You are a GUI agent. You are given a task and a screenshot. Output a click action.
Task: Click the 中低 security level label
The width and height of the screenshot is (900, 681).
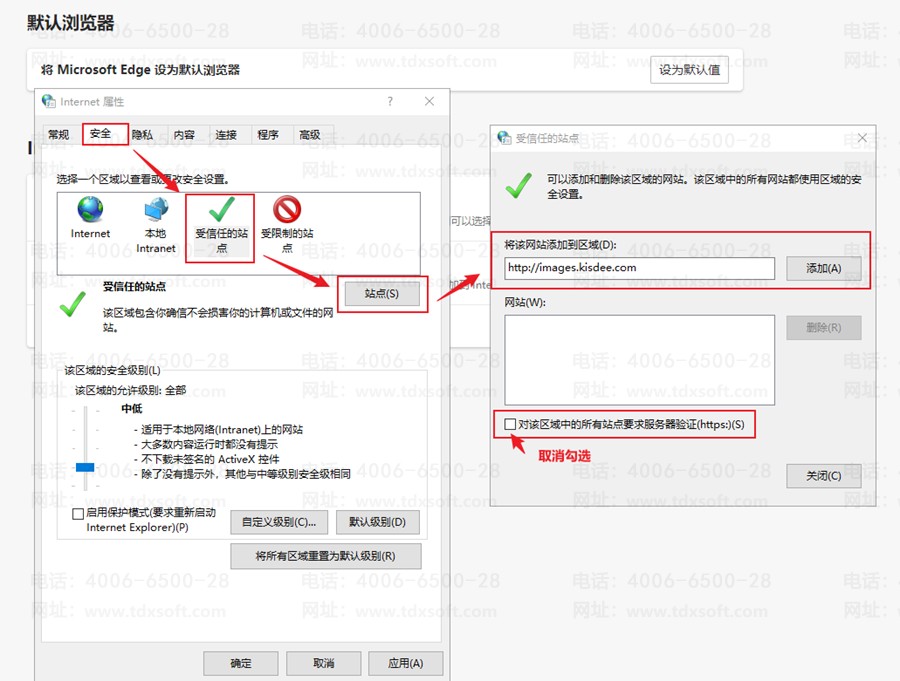coord(131,409)
